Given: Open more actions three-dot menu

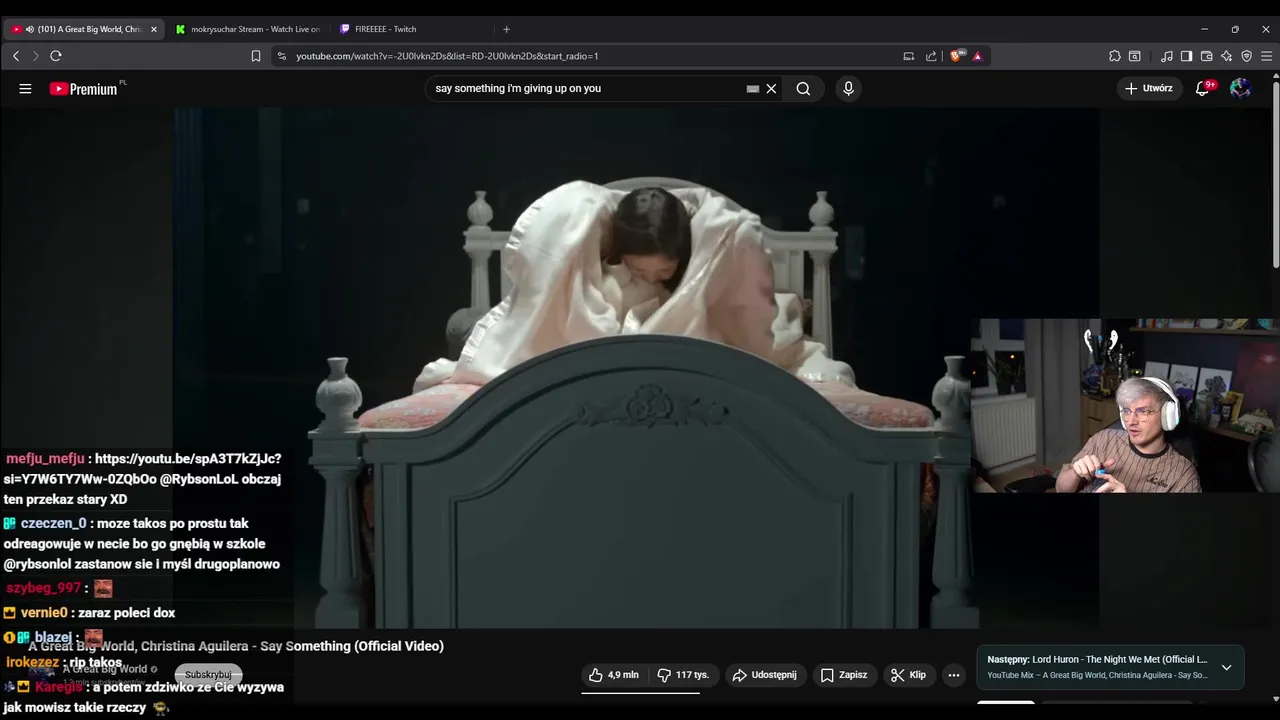Looking at the screenshot, I should coord(953,675).
